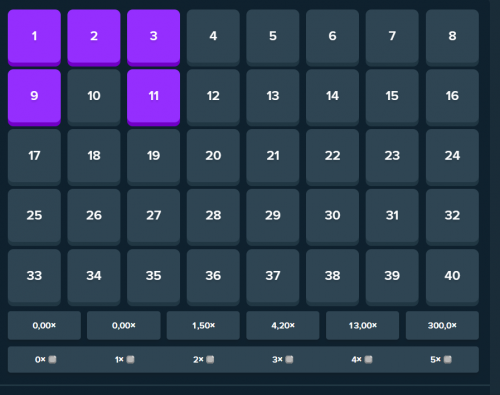Viewport: 500px width, 395px height.
Task: Choose the number 20 tile
Action: coord(213,157)
